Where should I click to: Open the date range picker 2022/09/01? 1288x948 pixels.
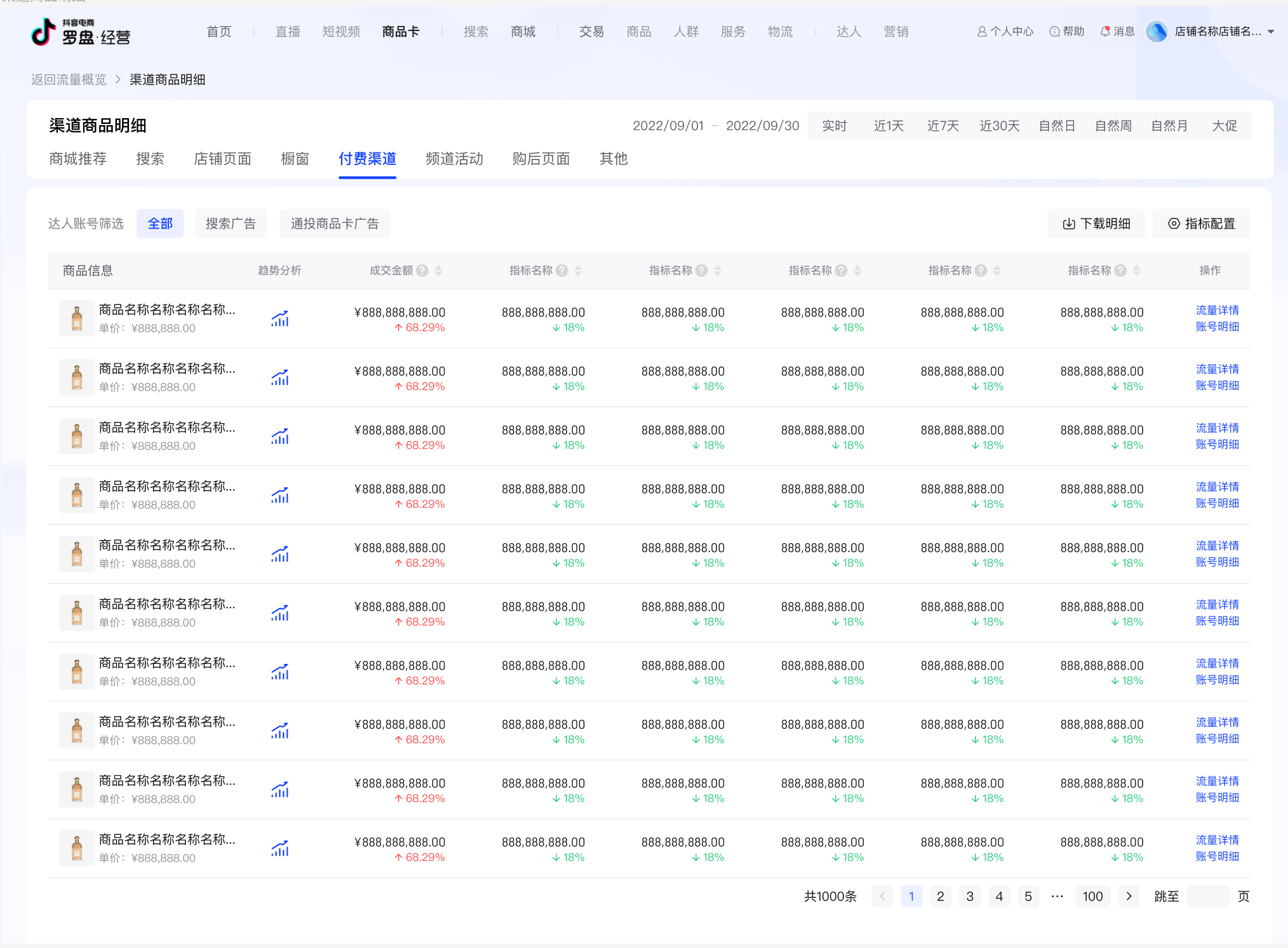click(668, 126)
